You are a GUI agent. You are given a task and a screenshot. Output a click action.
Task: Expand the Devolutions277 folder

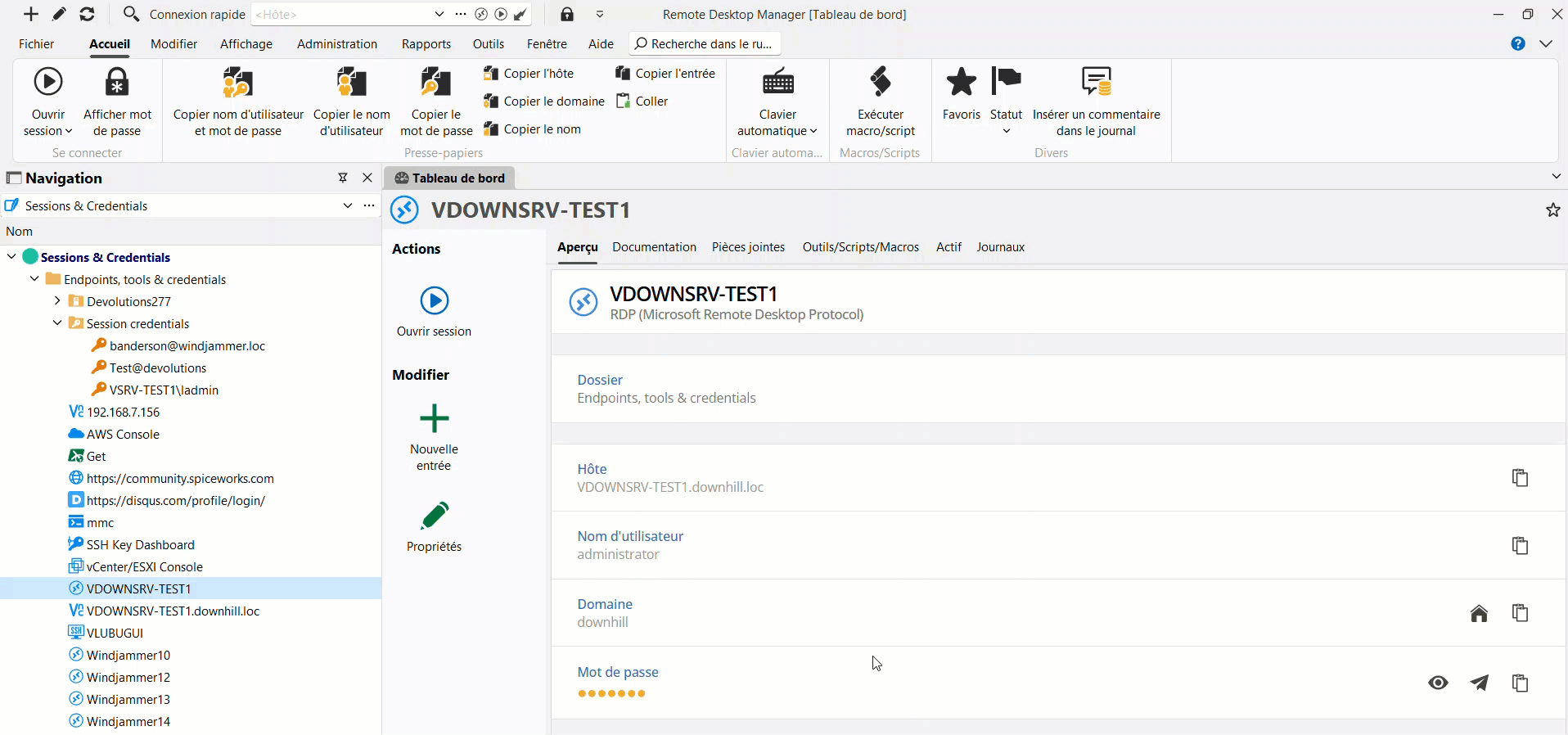57,301
